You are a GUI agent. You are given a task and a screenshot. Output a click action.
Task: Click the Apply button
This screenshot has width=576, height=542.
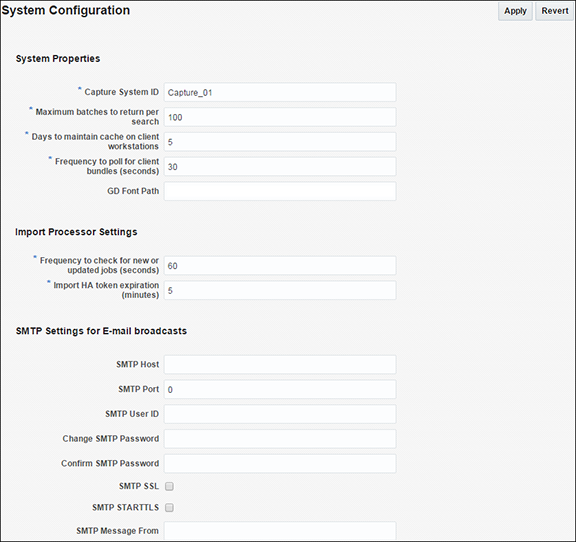tap(515, 11)
